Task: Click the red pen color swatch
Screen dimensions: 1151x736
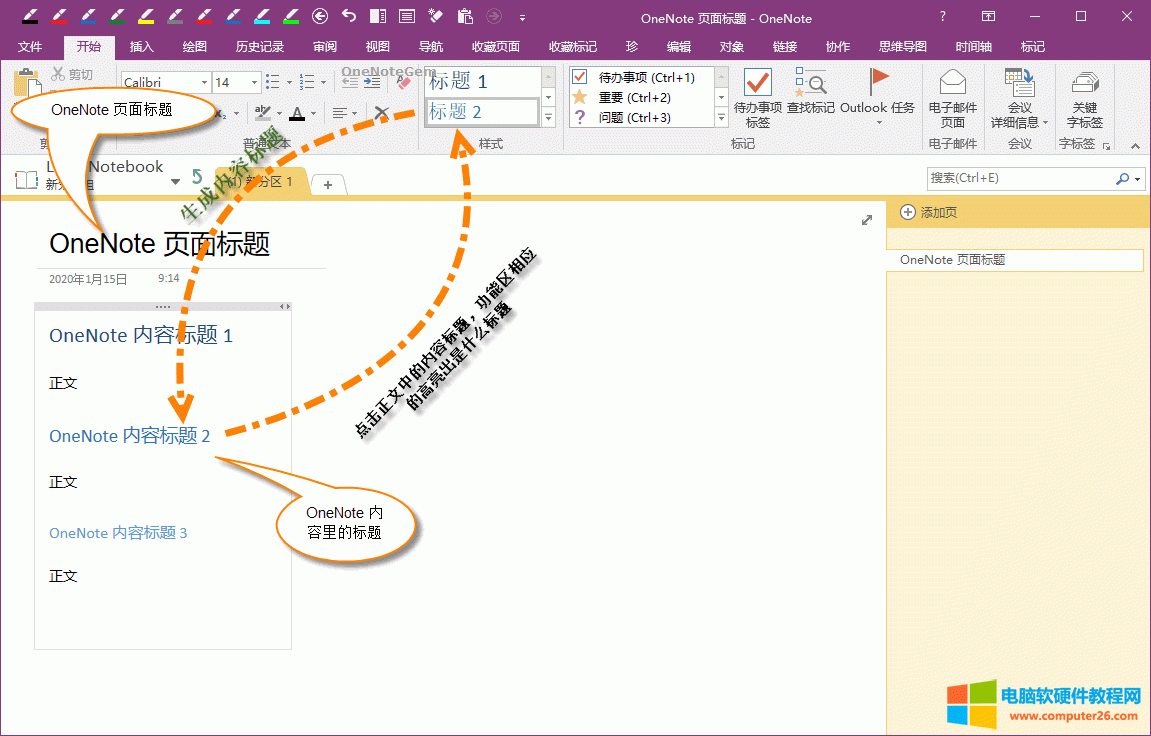Action: 58,16
